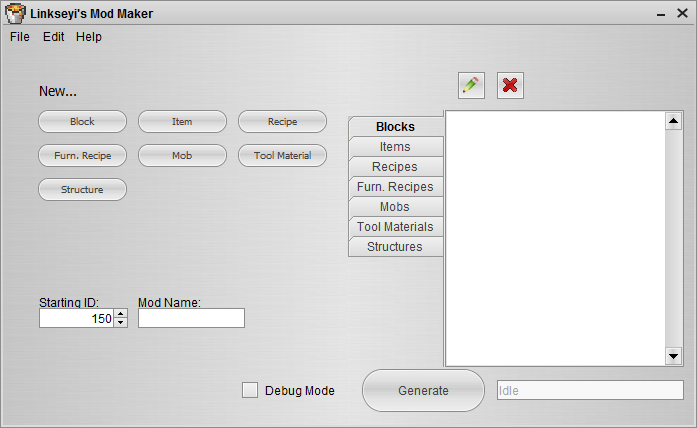Image resolution: width=697 pixels, height=428 pixels.
Task: Switch to the Tool Materials tab
Action: tap(396, 227)
